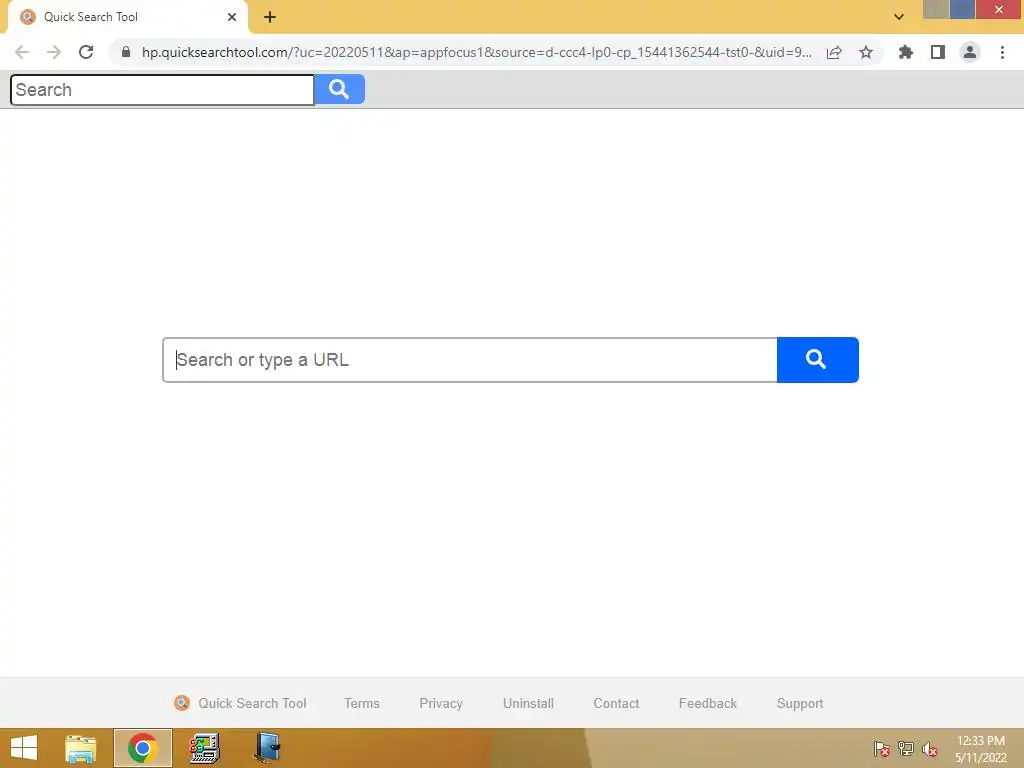Open the blue door taskbar icon

[x=267, y=748]
